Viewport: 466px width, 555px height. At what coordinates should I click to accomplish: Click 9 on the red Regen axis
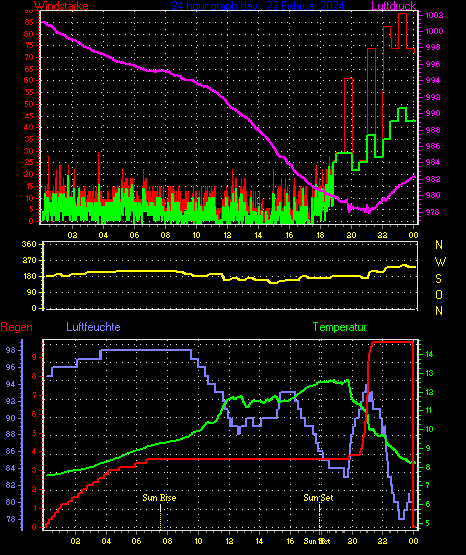[34, 357]
